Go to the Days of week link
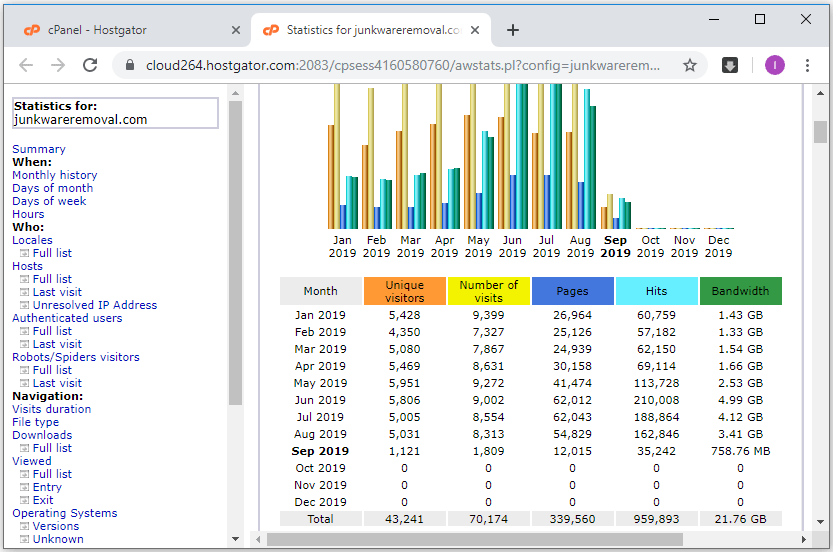Screen dimensions: 833x552 click(x=49, y=201)
